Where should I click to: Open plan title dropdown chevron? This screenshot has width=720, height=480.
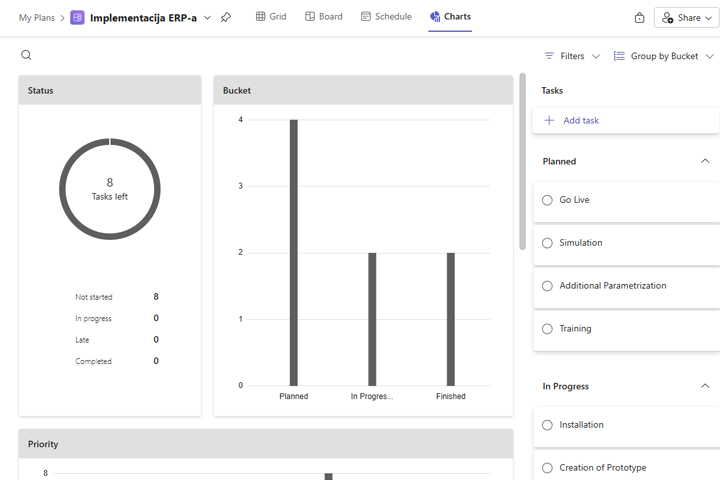(x=207, y=18)
